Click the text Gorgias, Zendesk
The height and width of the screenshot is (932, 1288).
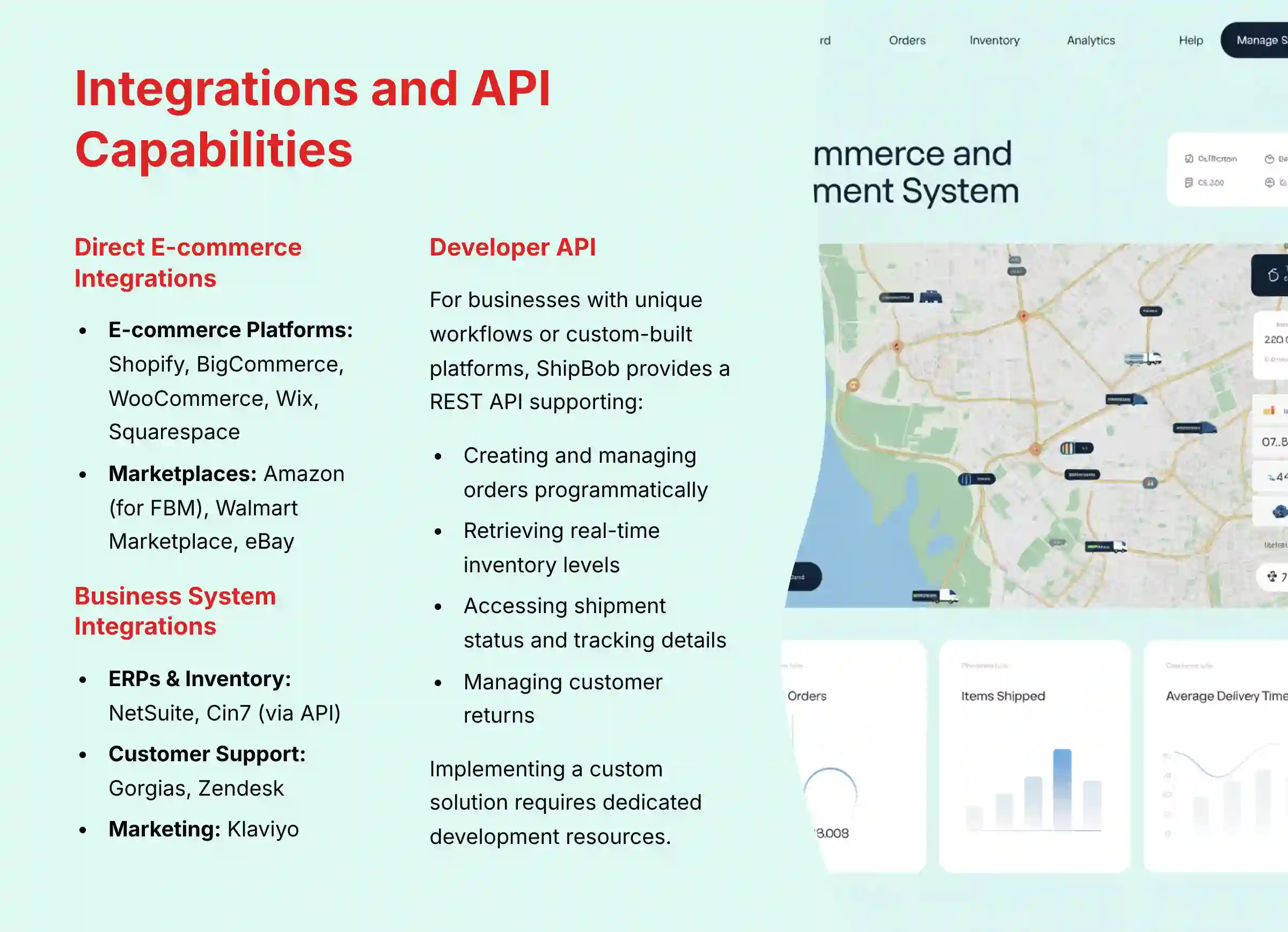click(196, 788)
